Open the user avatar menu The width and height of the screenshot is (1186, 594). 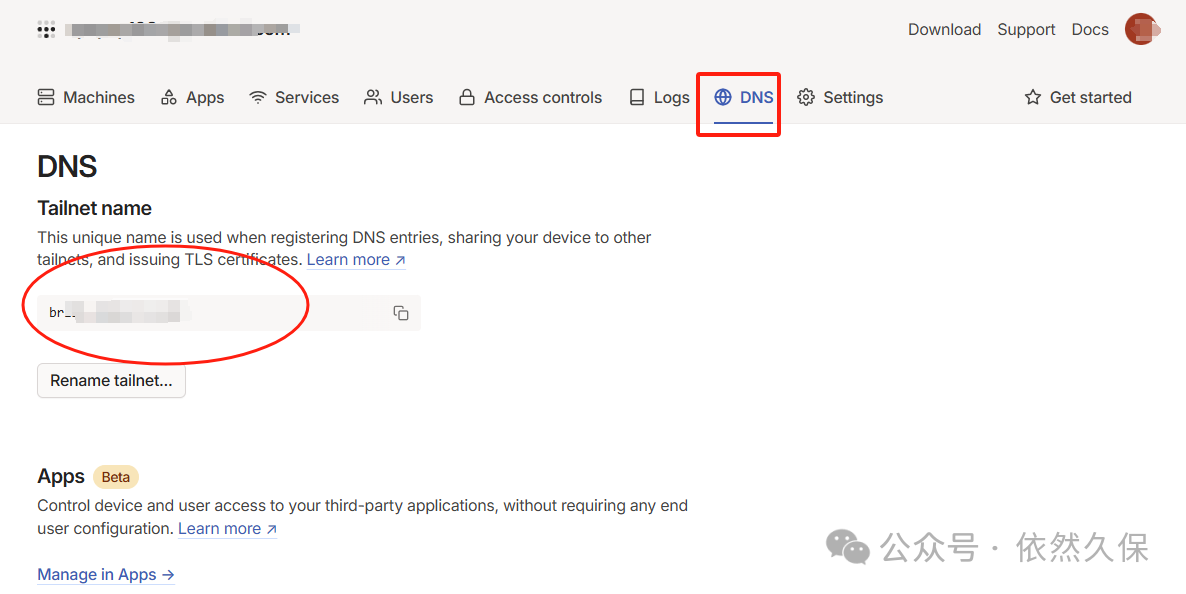pos(1141,30)
